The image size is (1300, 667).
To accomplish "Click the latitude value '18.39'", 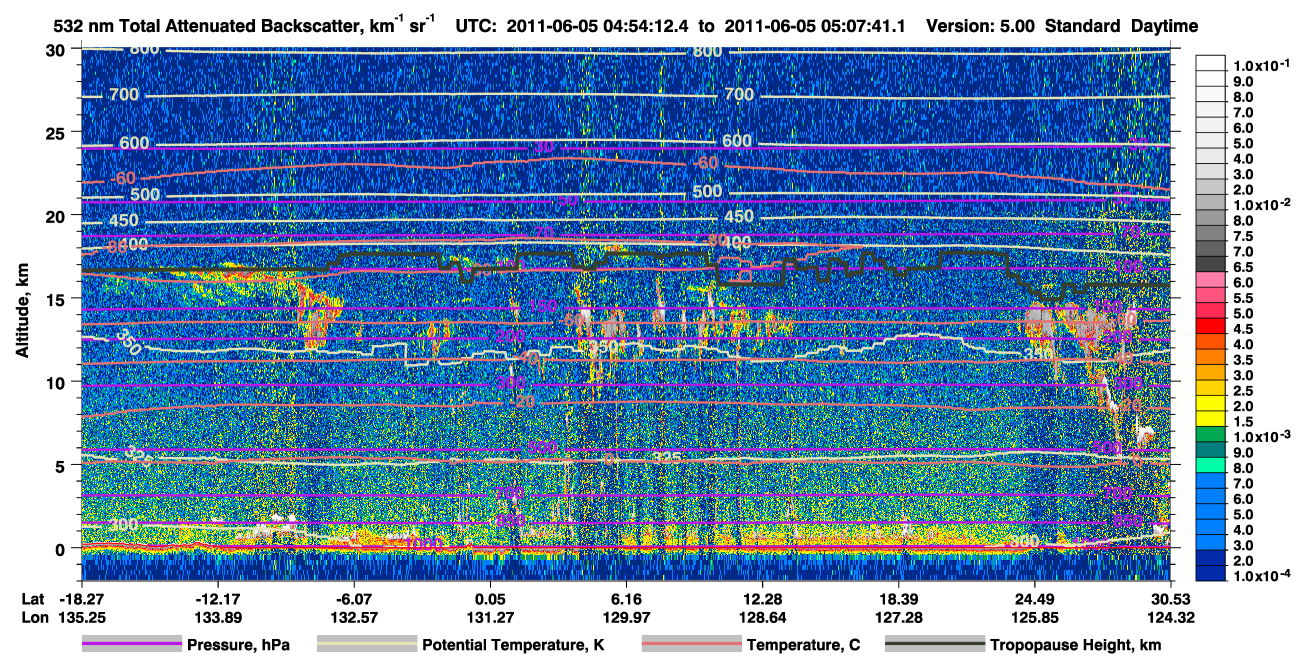I will [x=899, y=599].
